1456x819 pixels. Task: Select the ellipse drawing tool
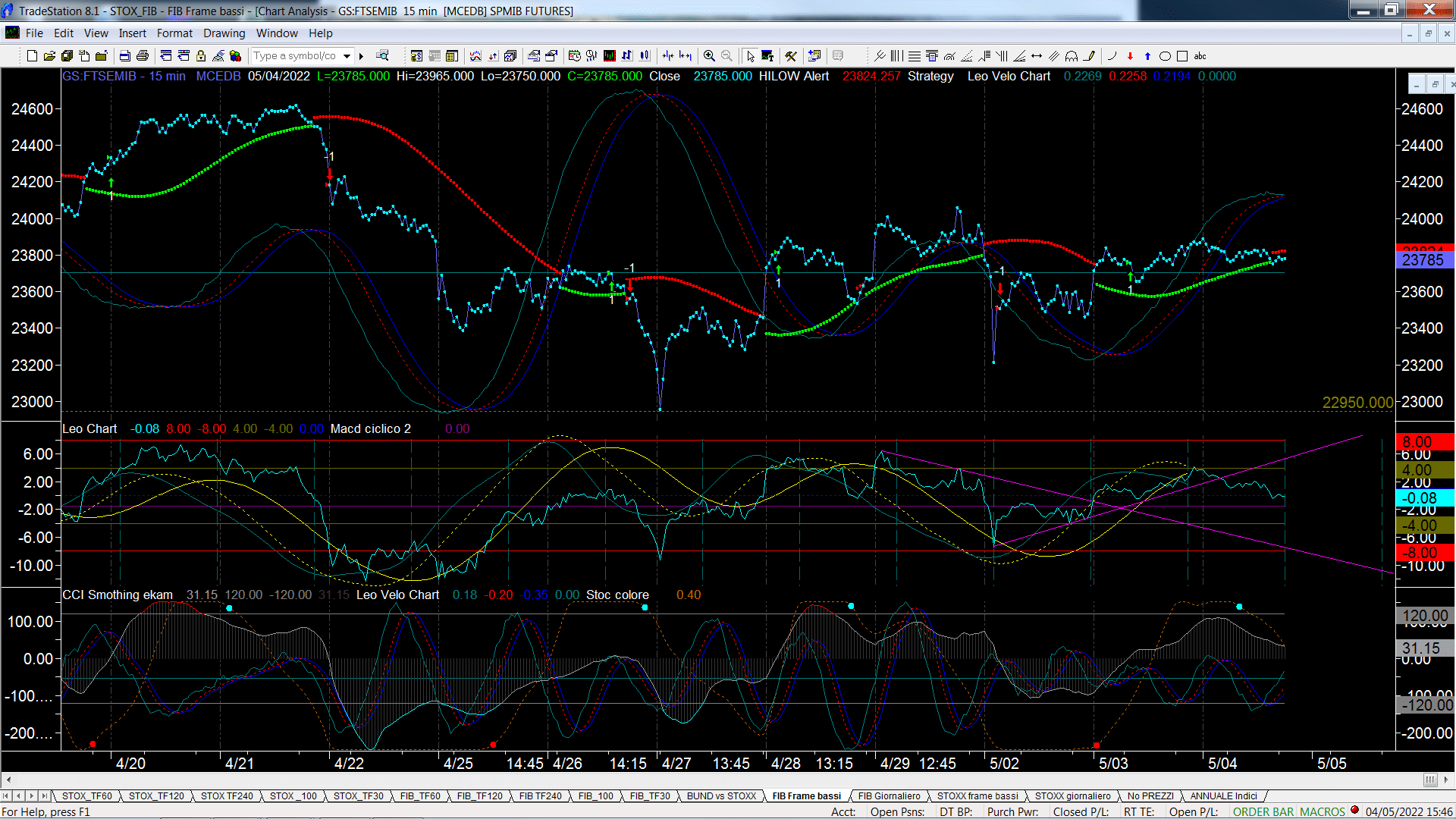[1165, 56]
